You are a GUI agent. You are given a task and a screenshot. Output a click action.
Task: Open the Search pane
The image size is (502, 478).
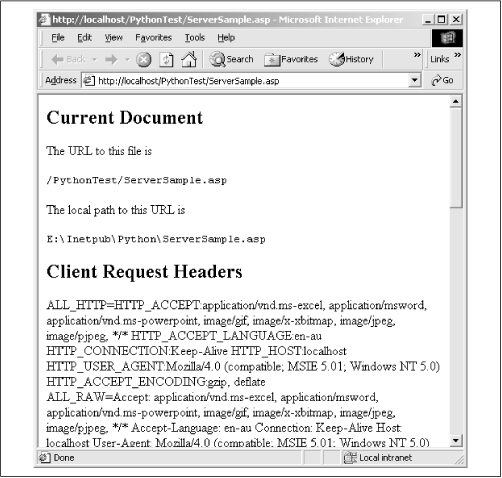[x=231, y=59]
